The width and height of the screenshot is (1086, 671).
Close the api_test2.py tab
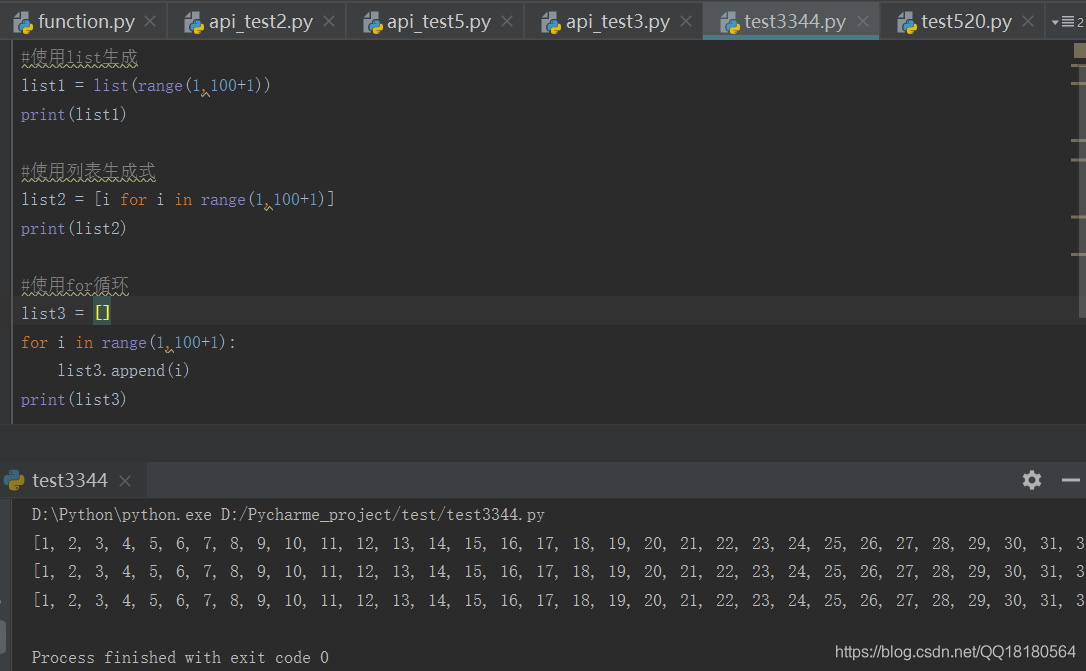point(329,22)
